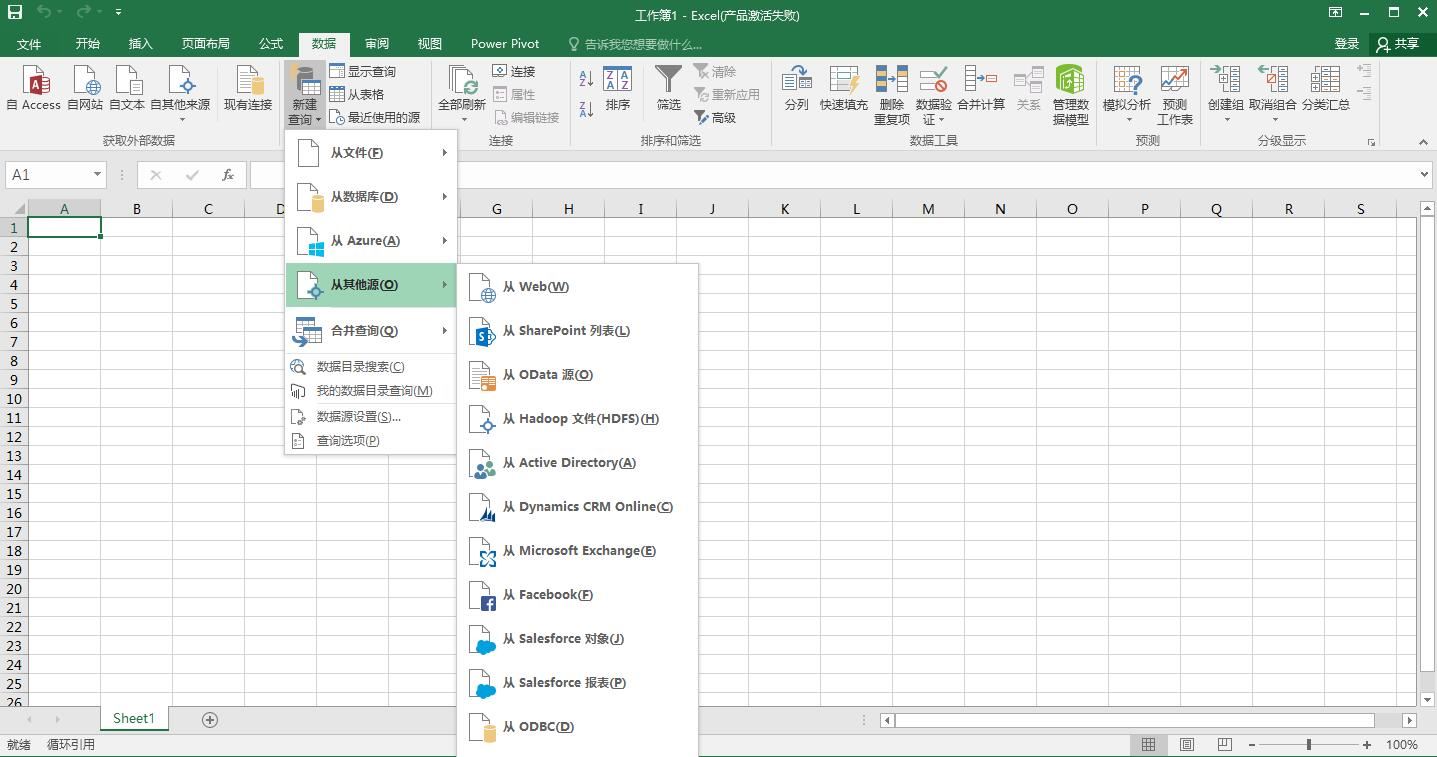Select 从 Active Directory(A)
The image size is (1437, 757).
pyautogui.click(x=577, y=463)
